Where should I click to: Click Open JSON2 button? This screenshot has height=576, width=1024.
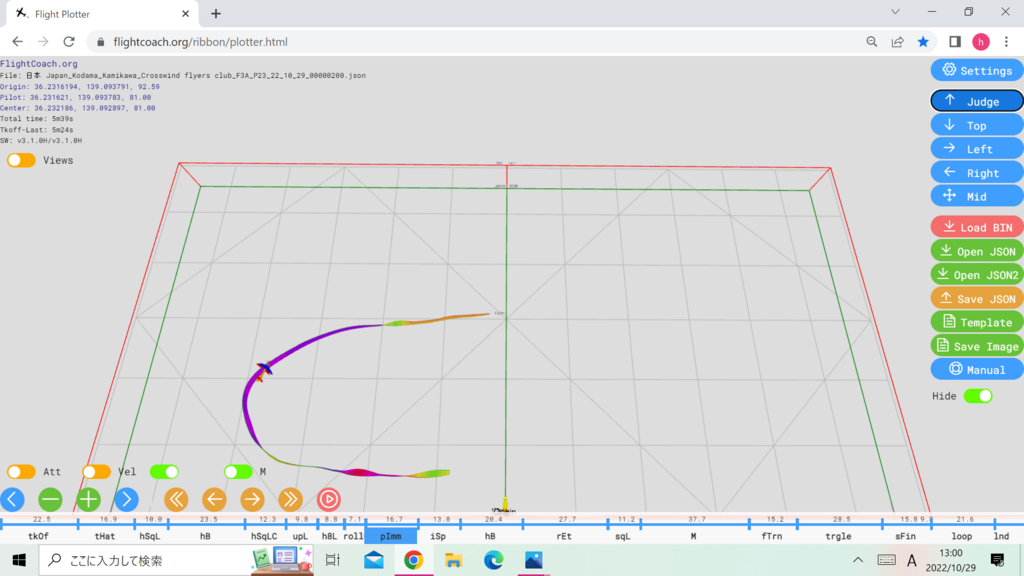(977, 275)
